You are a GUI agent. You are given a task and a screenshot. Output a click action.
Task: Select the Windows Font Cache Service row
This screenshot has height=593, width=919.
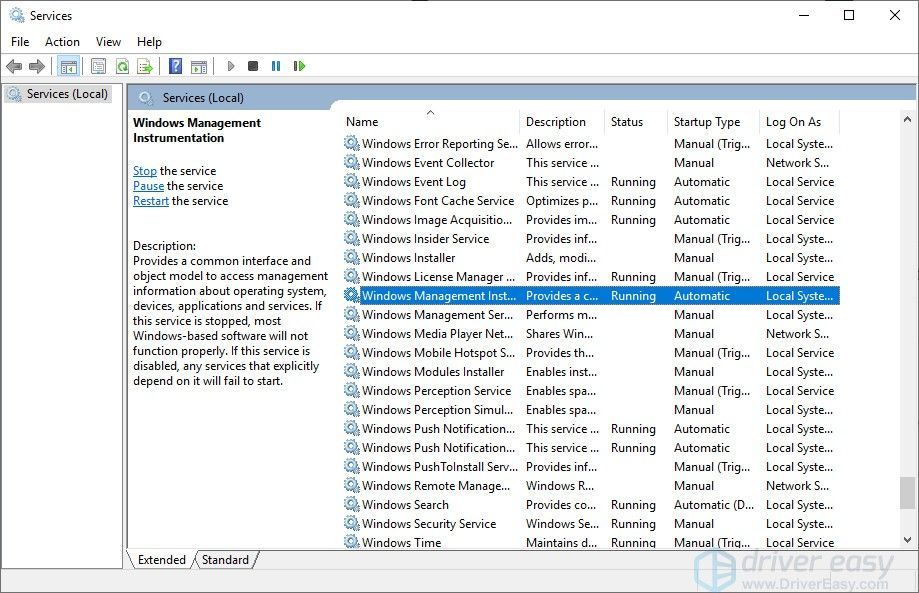591,200
